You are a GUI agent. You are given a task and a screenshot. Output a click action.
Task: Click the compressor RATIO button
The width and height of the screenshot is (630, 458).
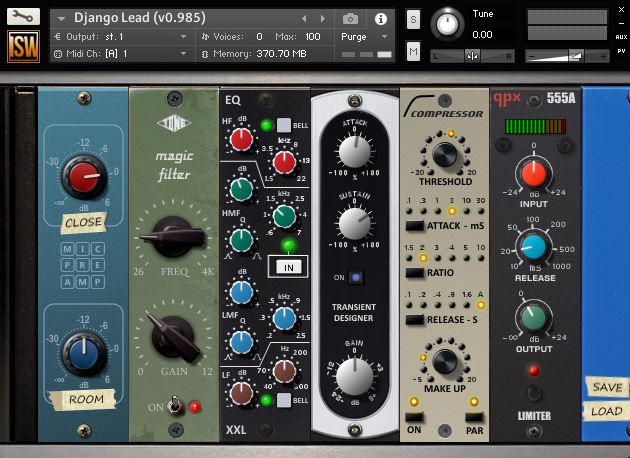(x=414, y=273)
